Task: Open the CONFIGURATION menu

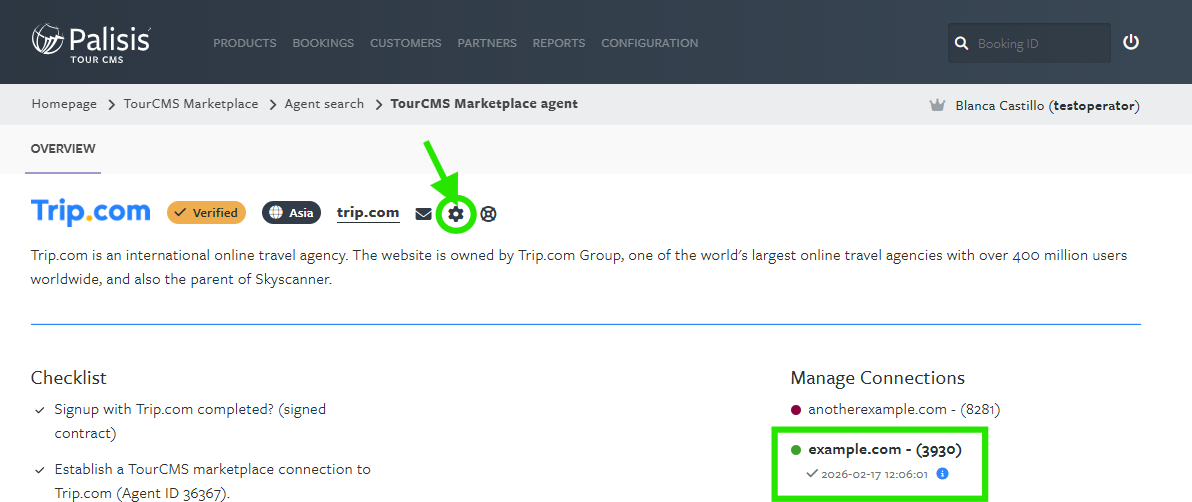Action: [x=649, y=43]
